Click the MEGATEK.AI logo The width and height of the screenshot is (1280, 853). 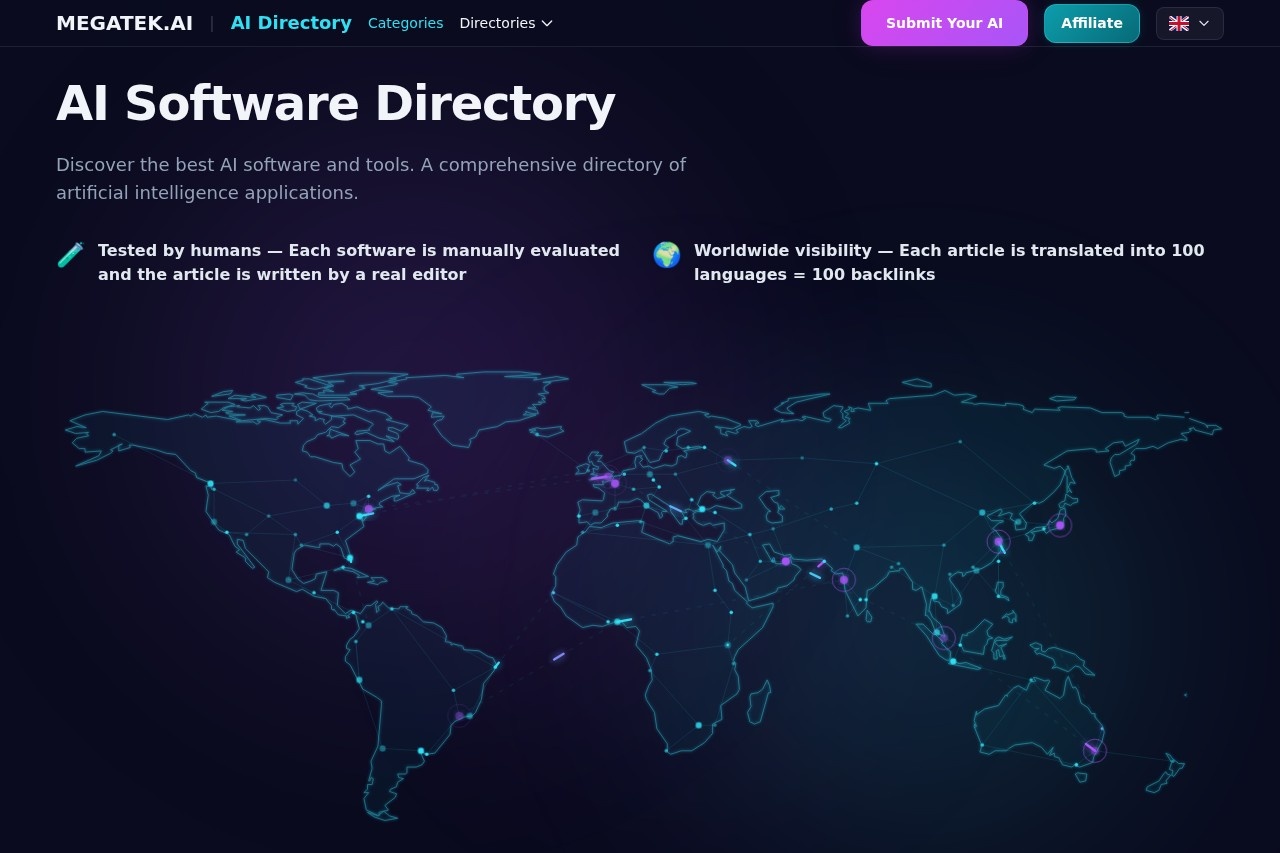click(124, 23)
